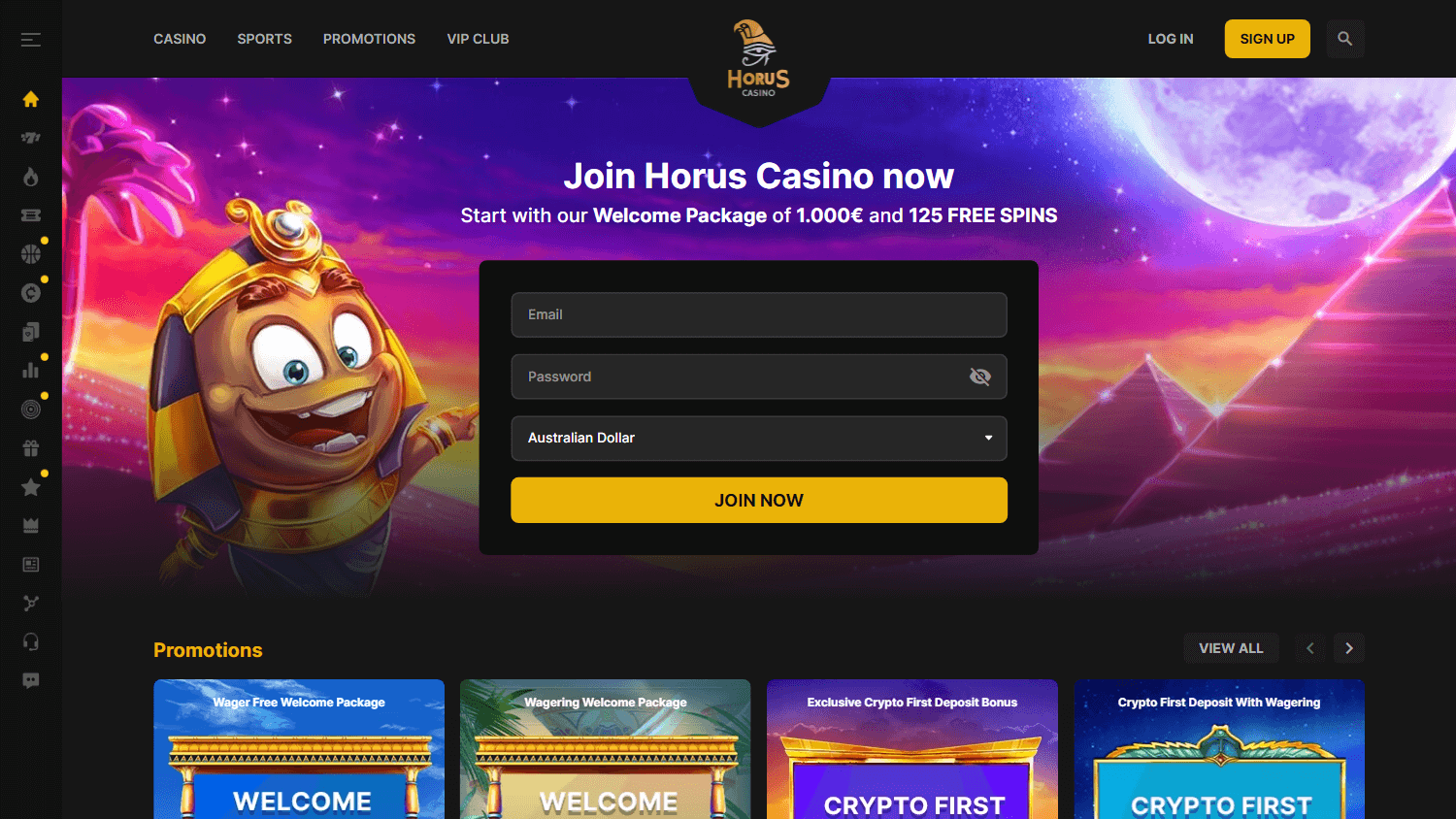Expand the Australian Dollar currency dropdown
The width and height of the screenshot is (1456, 819).
point(759,439)
